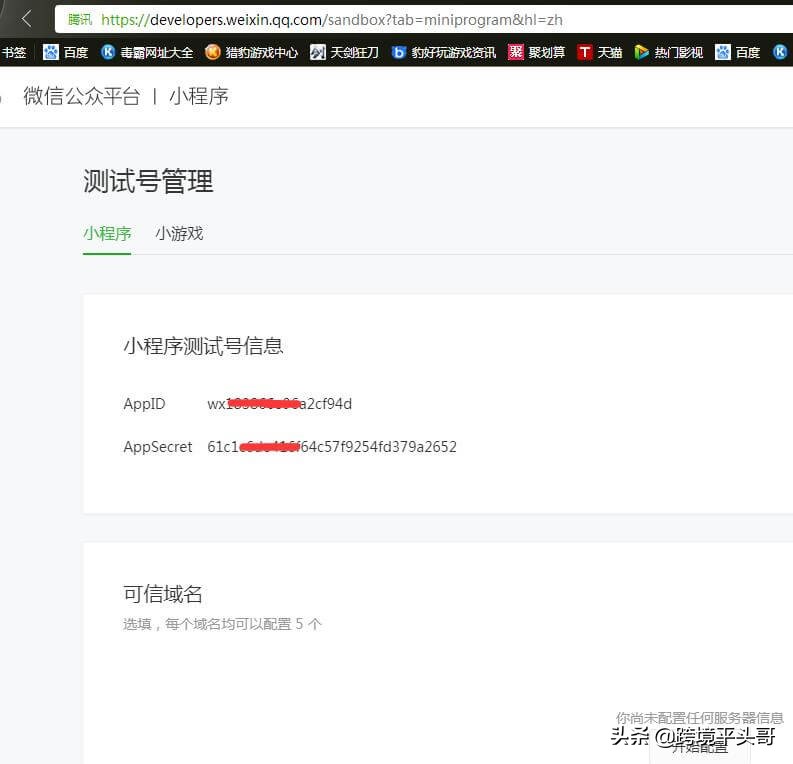Click the AppSecret label
Viewport: 793px width, 764px height.
158,447
